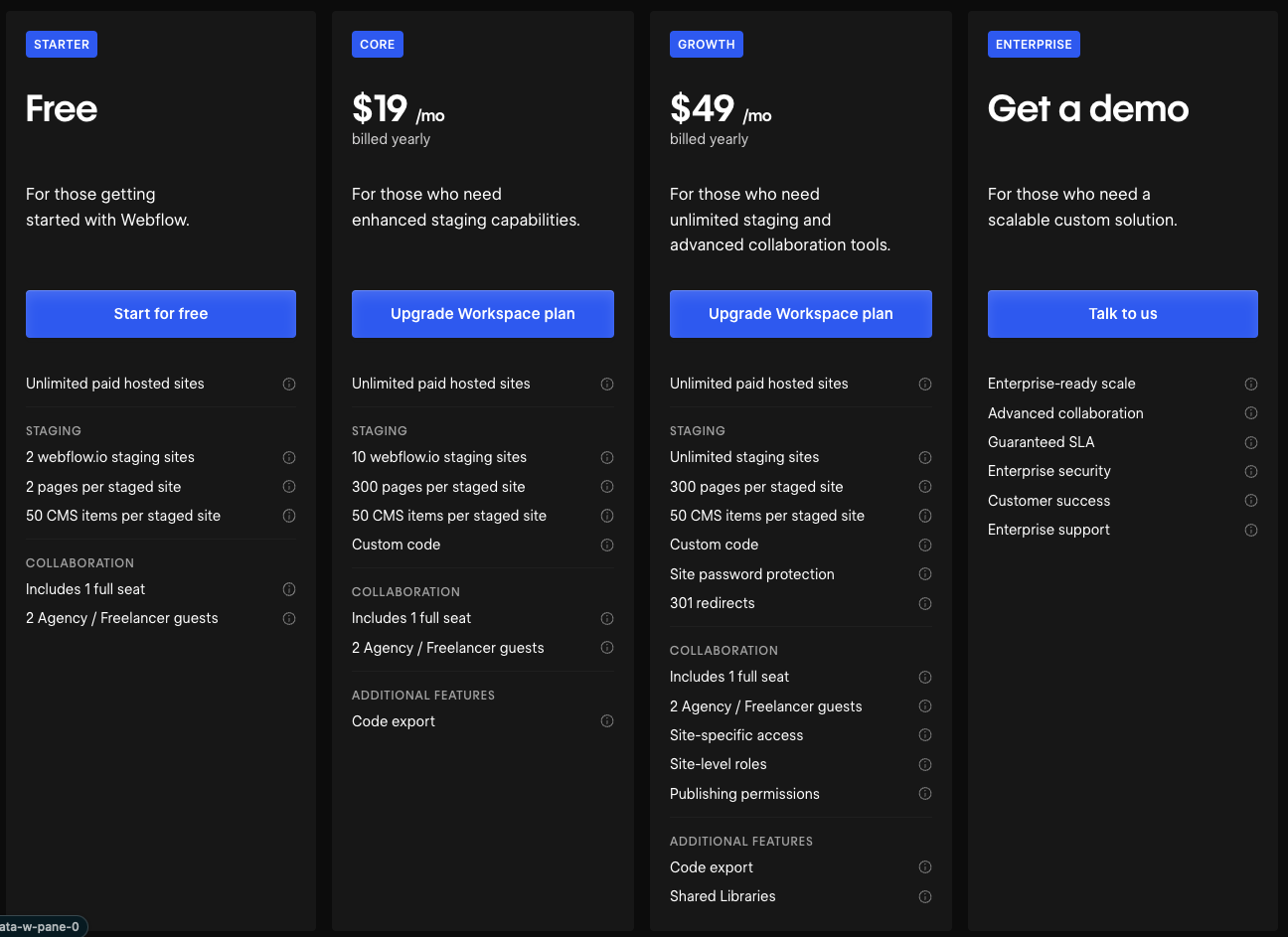Click the info icon next to Code export in Core
This screenshot has width=1288, height=937.
click(x=607, y=721)
